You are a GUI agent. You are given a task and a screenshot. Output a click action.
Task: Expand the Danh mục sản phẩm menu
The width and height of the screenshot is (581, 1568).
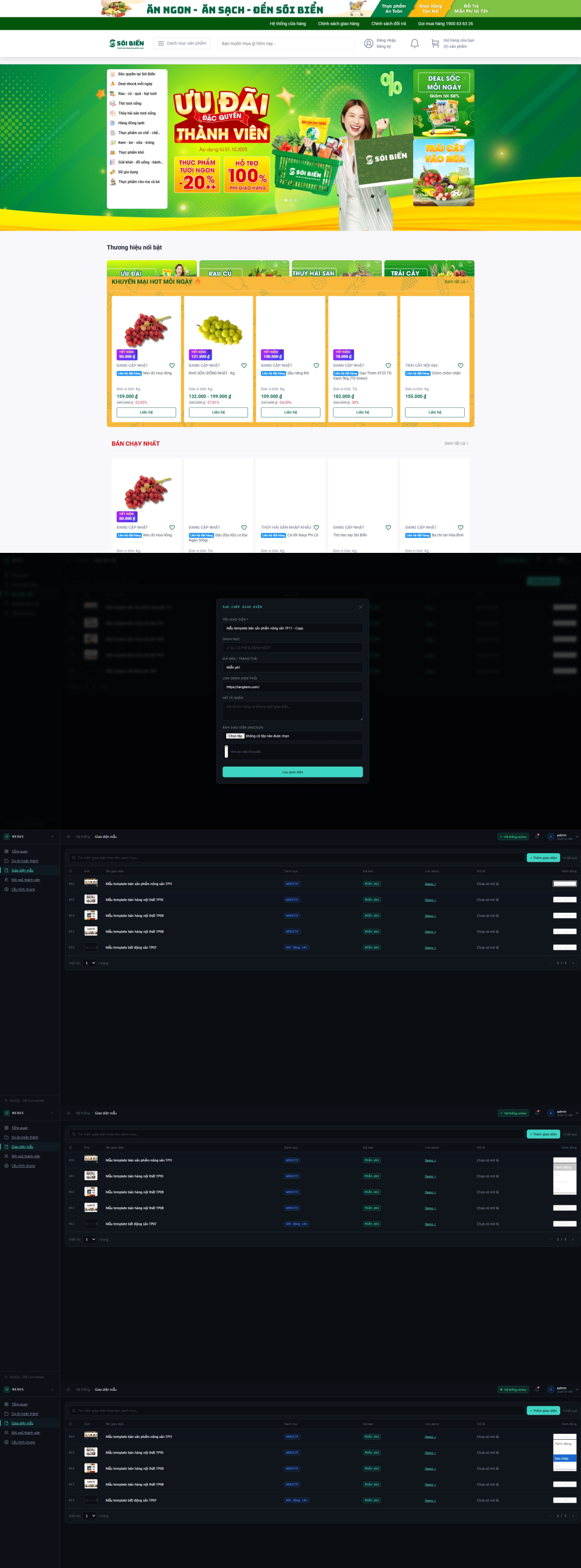[181, 43]
